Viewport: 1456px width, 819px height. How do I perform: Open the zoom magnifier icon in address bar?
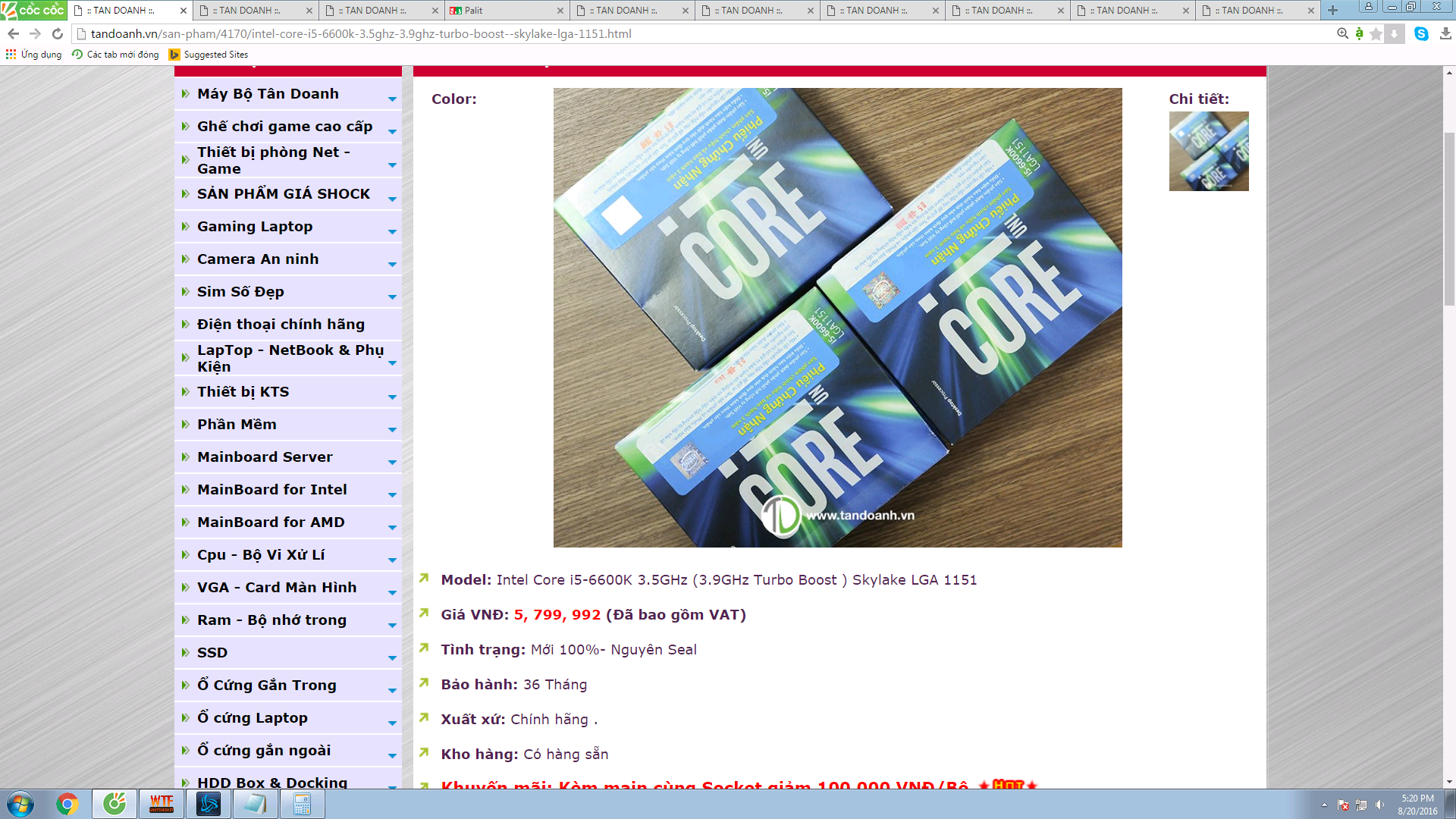pos(1342,34)
